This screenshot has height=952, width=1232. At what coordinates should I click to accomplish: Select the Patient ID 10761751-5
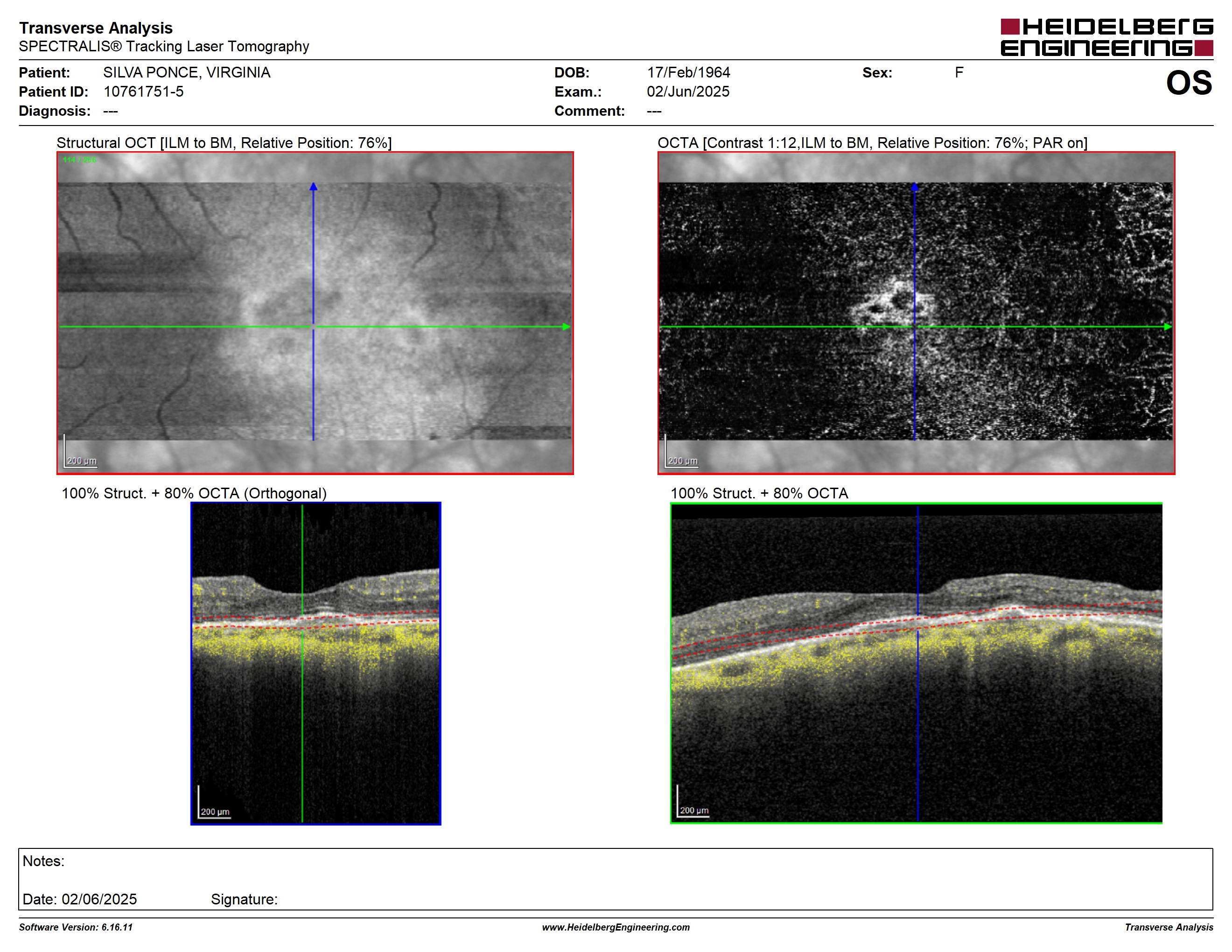[143, 91]
